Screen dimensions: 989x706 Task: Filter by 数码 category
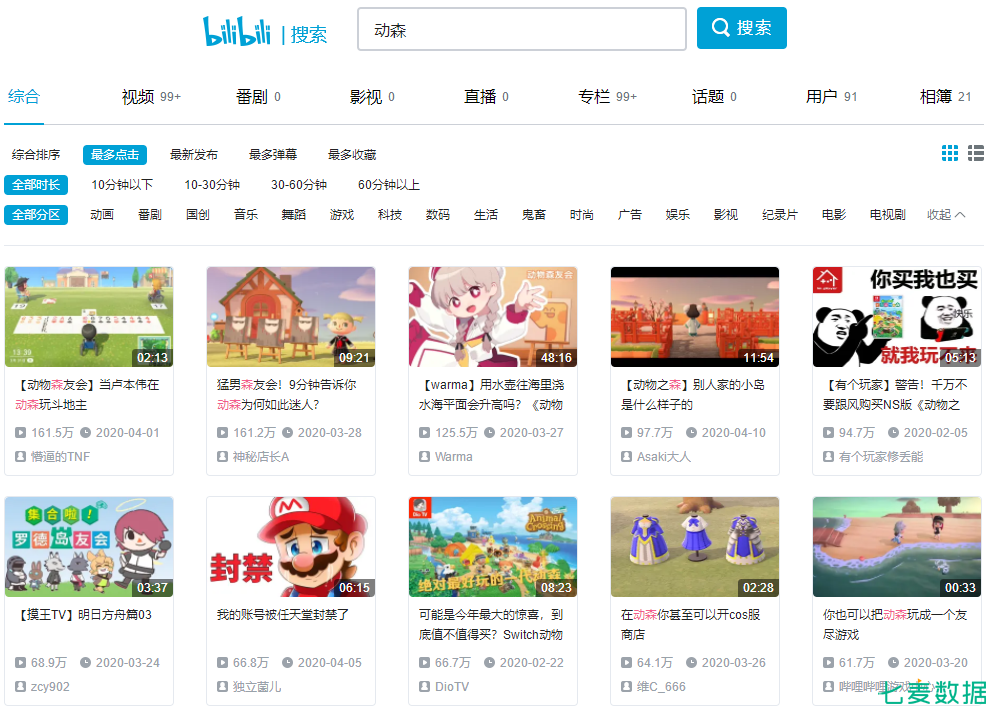[438, 215]
